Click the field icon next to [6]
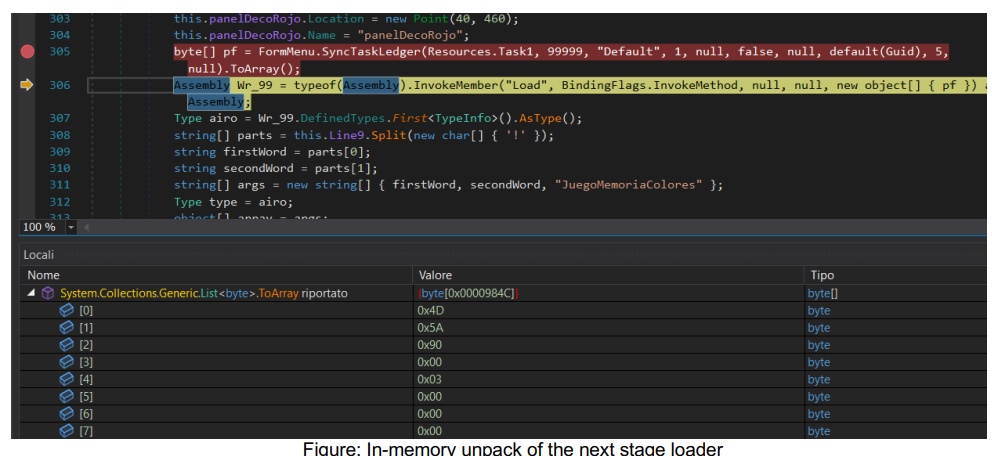This screenshot has height=456, width=992. pos(67,414)
